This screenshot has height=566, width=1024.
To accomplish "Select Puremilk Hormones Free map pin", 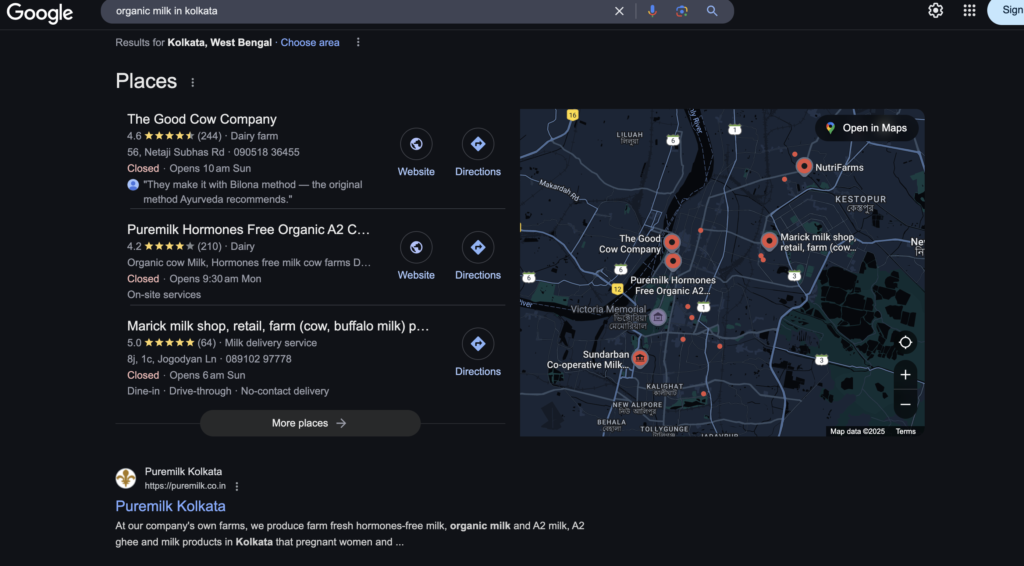I will [673, 261].
